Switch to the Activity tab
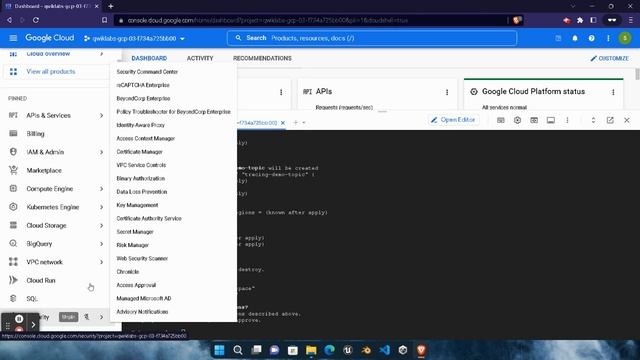Image resolution: width=640 pixels, height=360 pixels. (200, 58)
